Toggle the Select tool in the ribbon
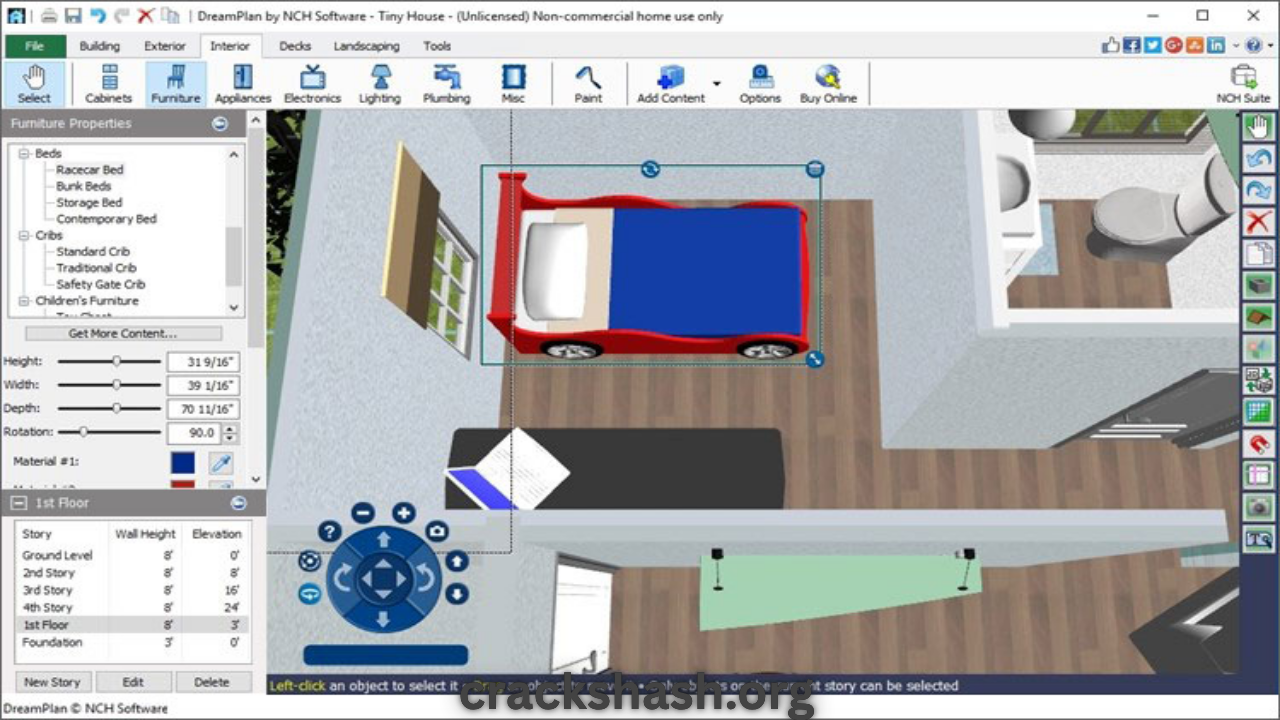1280x720 pixels. [34, 84]
